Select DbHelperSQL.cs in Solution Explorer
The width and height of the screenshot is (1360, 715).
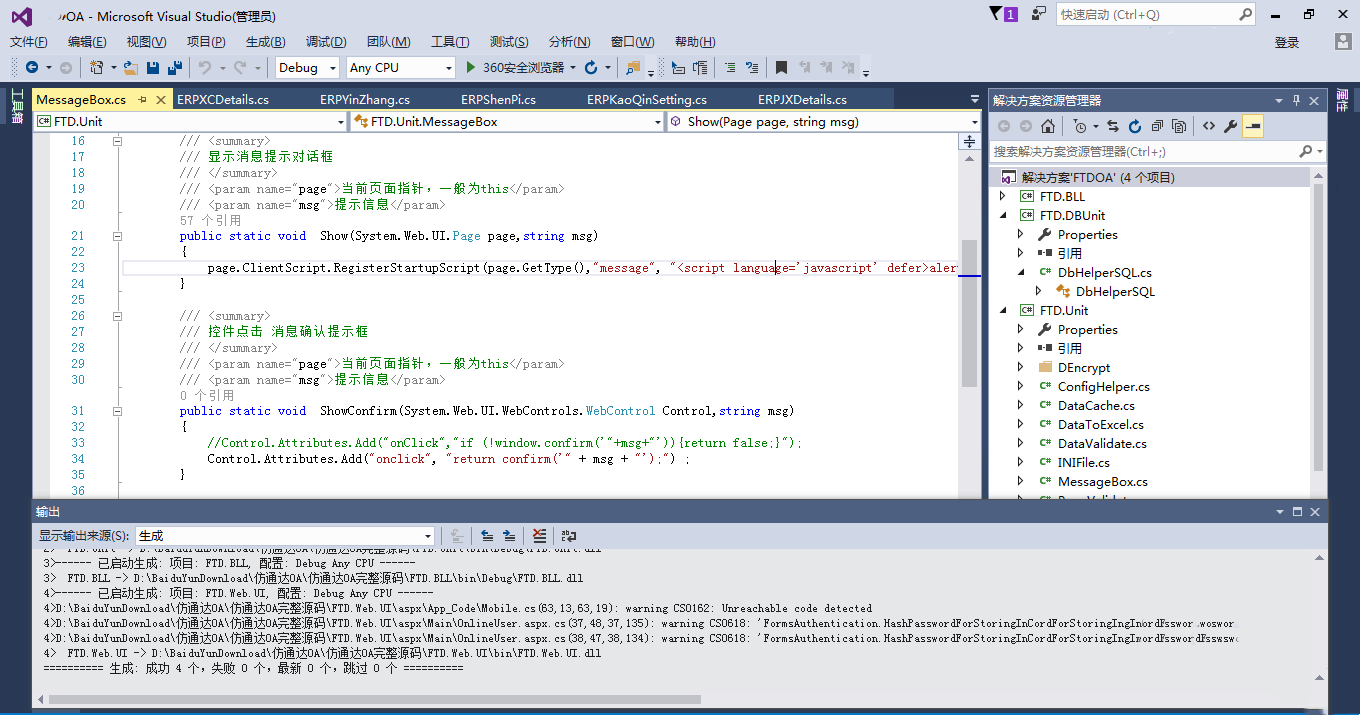tap(1104, 273)
